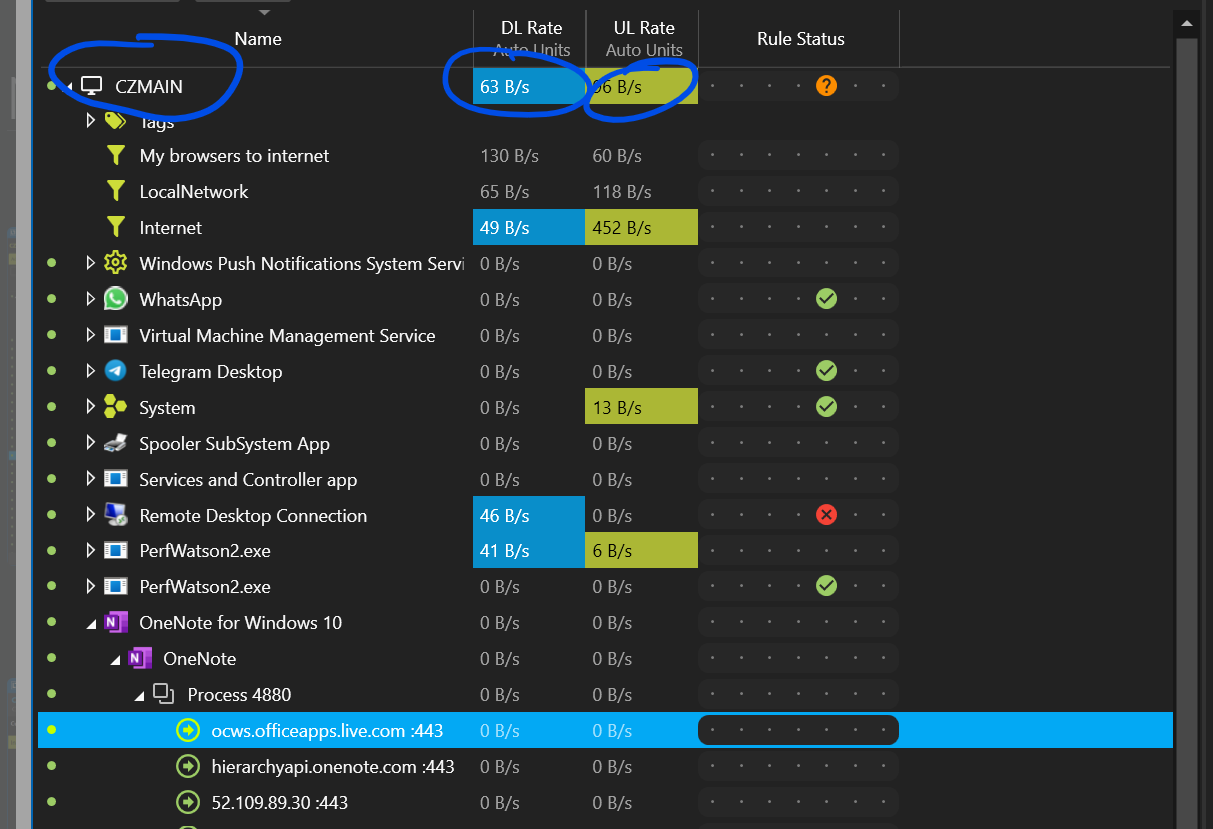The height and width of the screenshot is (829, 1213).
Task: Expand the Virtual Machine Management Service node
Action: pyautogui.click(x=90, y=335)
